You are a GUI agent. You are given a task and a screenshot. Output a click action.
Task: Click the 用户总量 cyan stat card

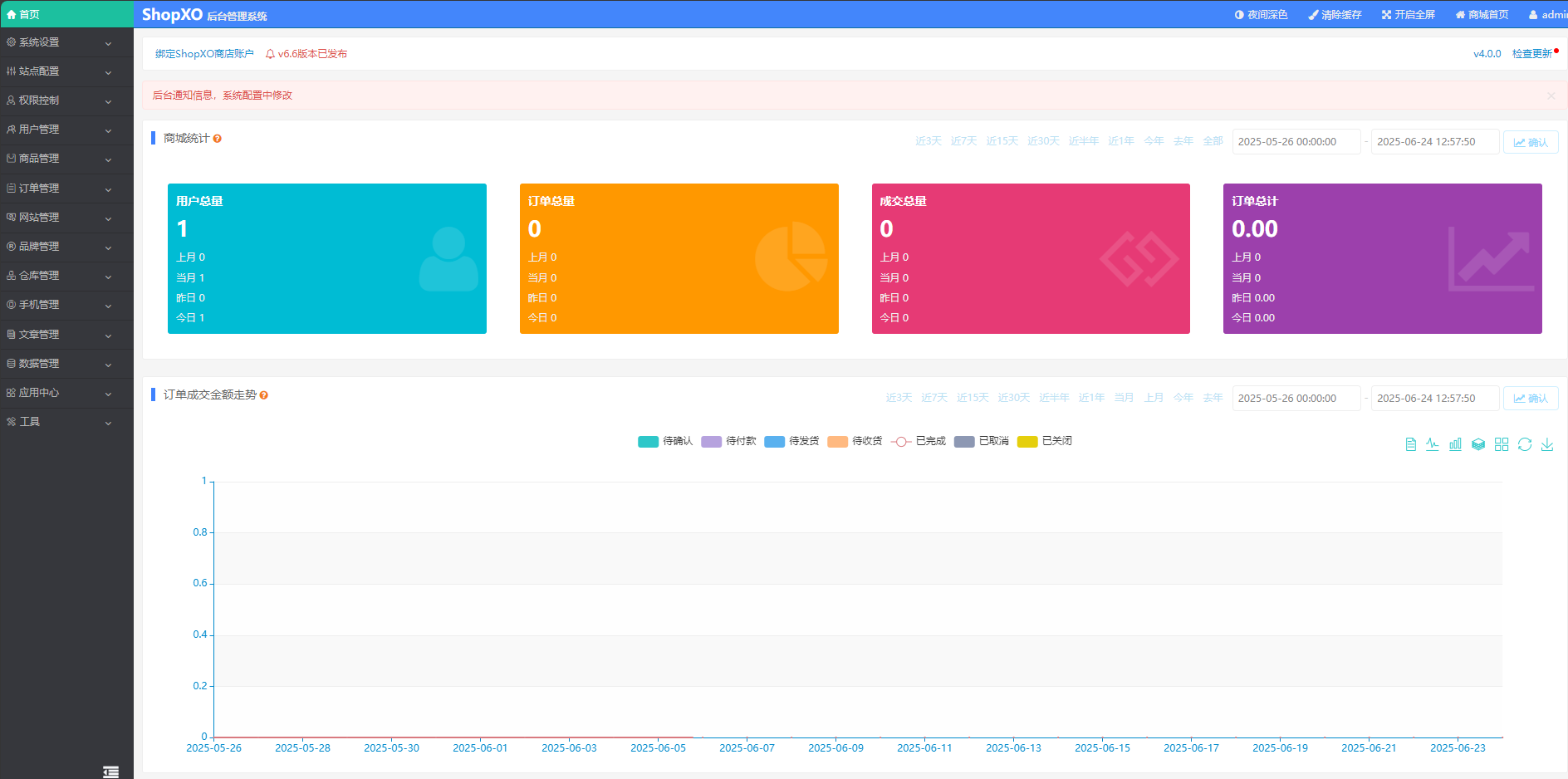(x=327, y=258)
